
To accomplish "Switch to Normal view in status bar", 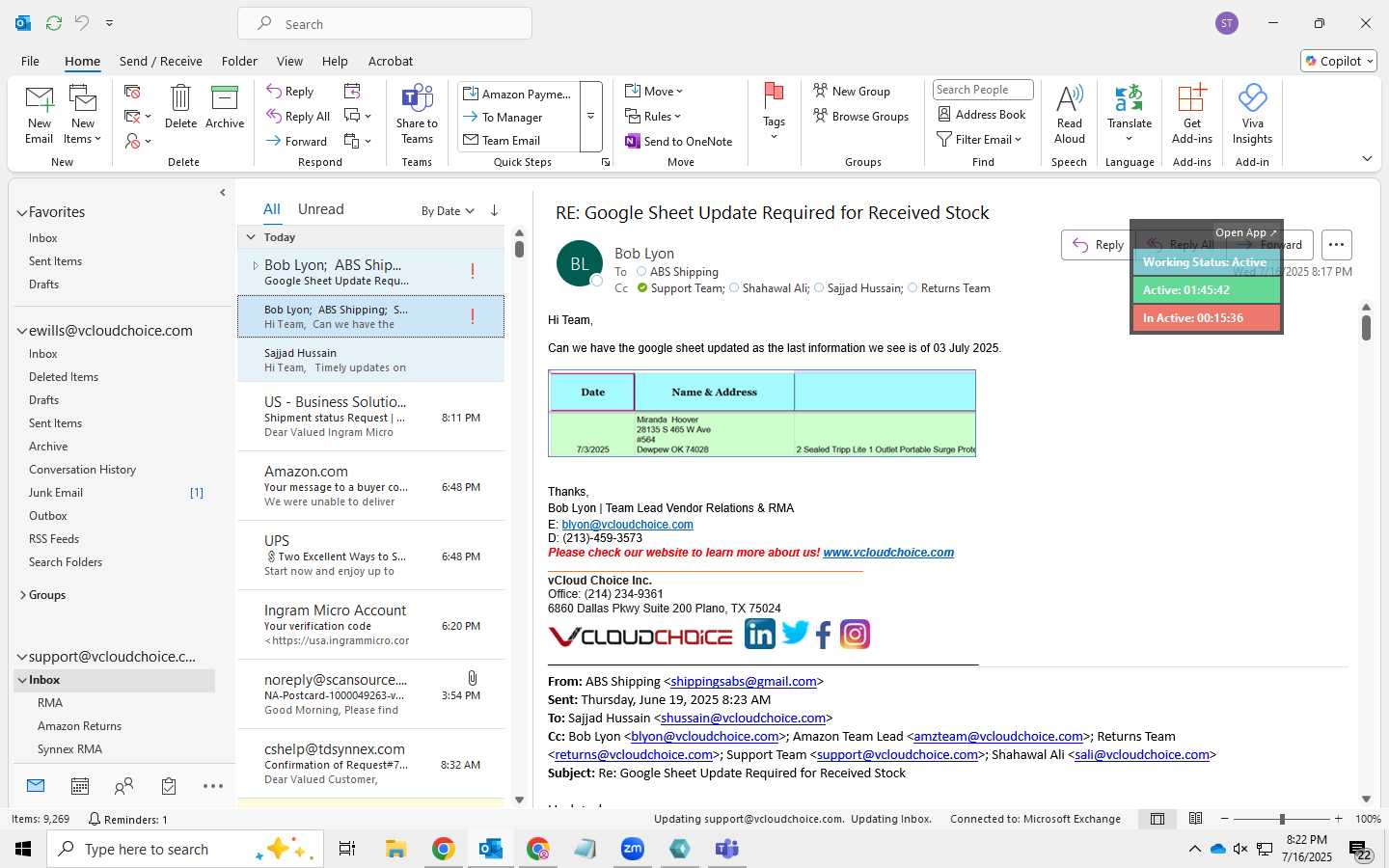I will (x=1157, y=819).
